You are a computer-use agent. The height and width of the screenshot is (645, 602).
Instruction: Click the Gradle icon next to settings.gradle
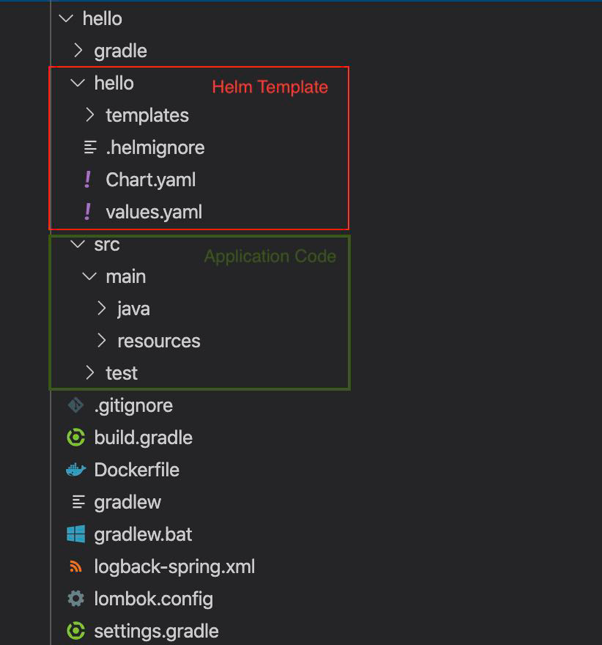pyautogui.click(x=76, y=631)
